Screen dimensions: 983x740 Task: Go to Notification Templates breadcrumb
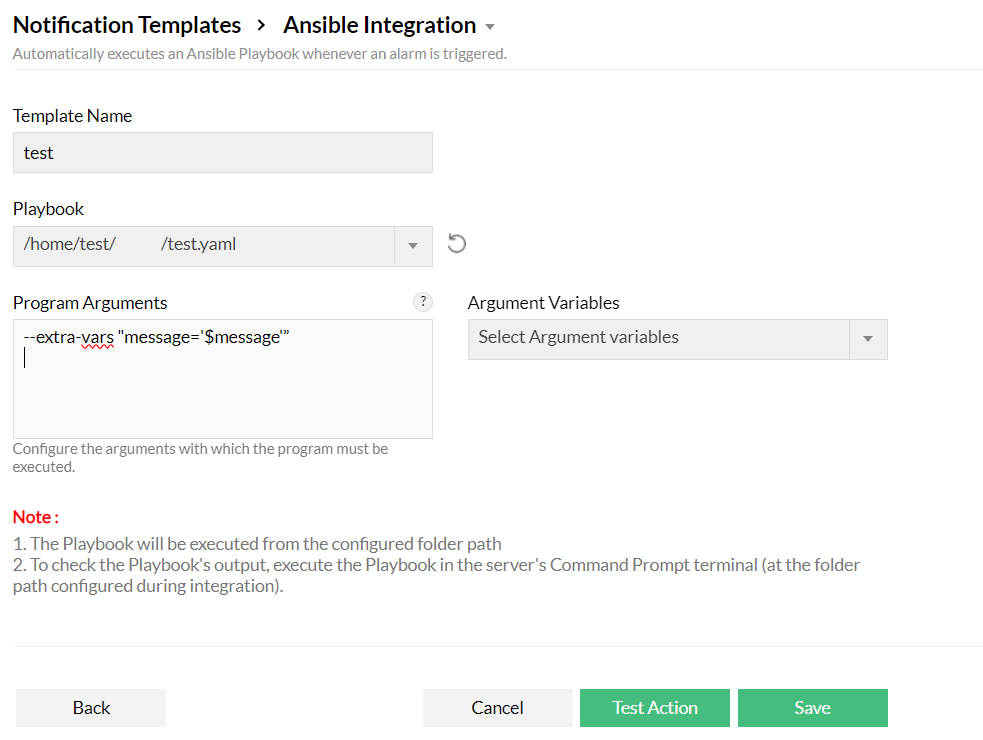(x=127, y=25)
